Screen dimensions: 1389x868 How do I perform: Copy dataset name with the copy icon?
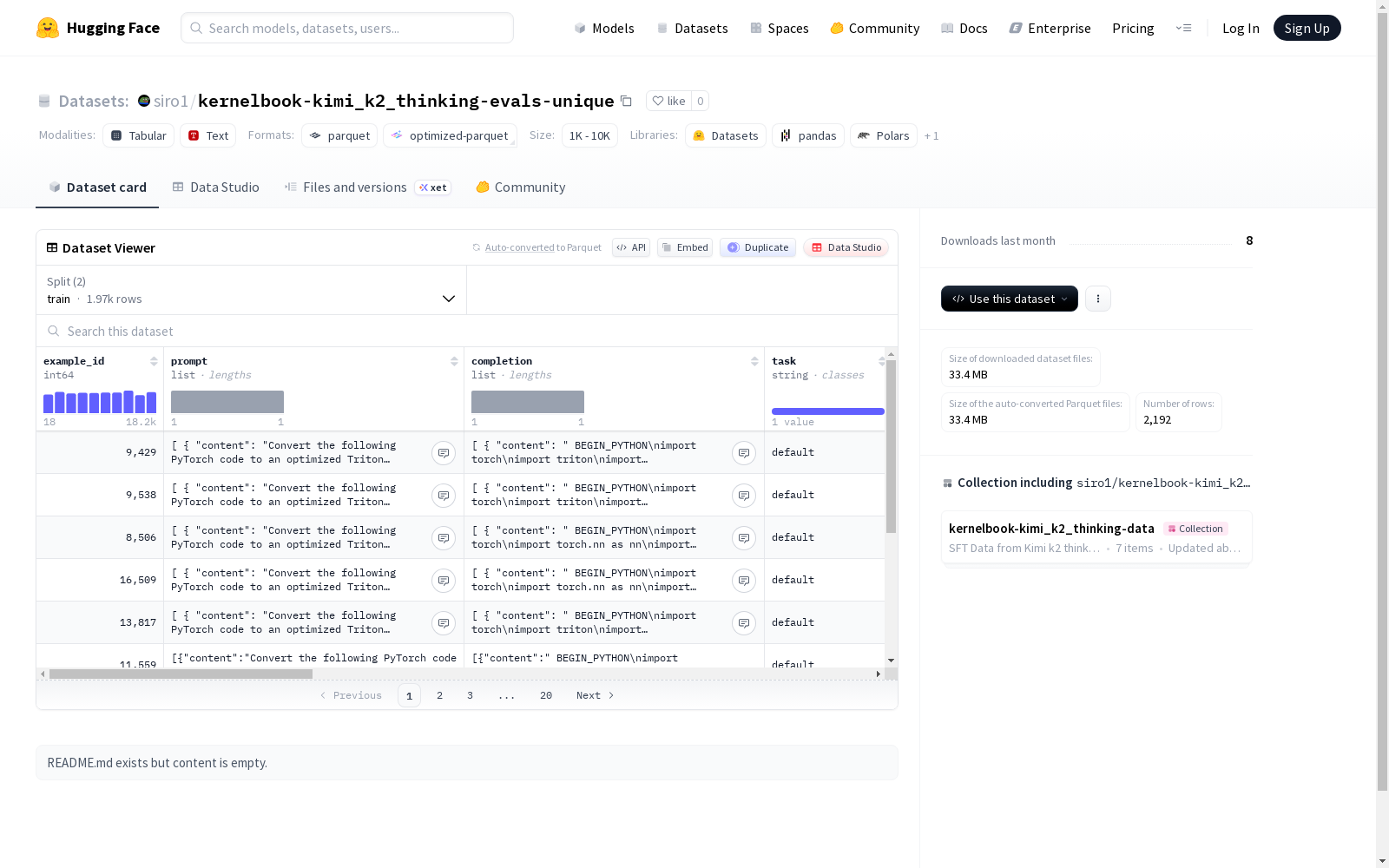coord(626,101)
